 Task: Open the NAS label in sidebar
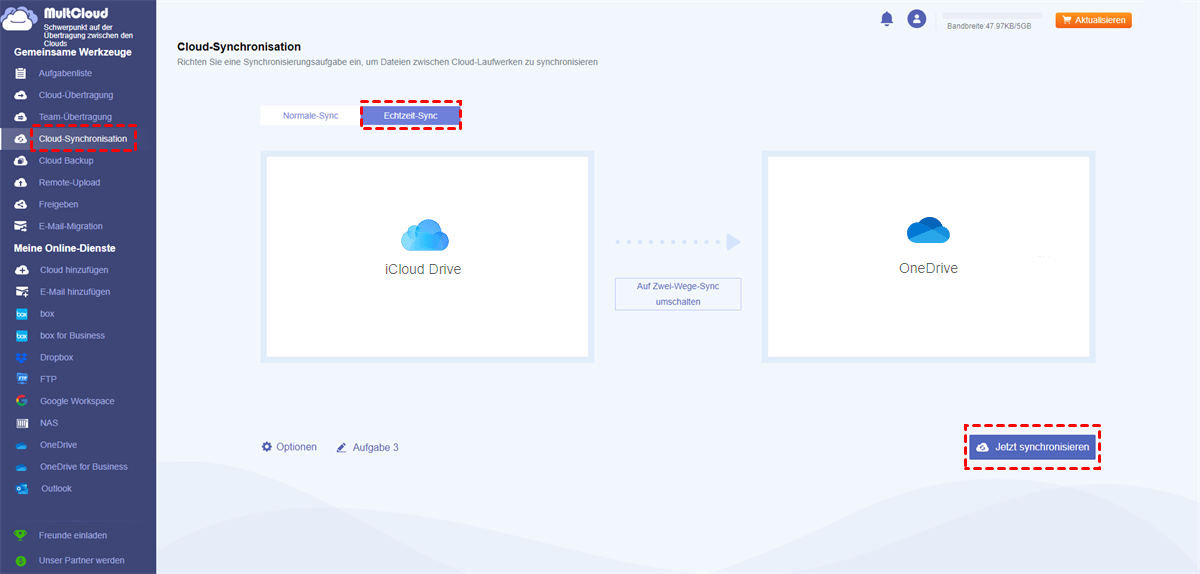point(49,423)
